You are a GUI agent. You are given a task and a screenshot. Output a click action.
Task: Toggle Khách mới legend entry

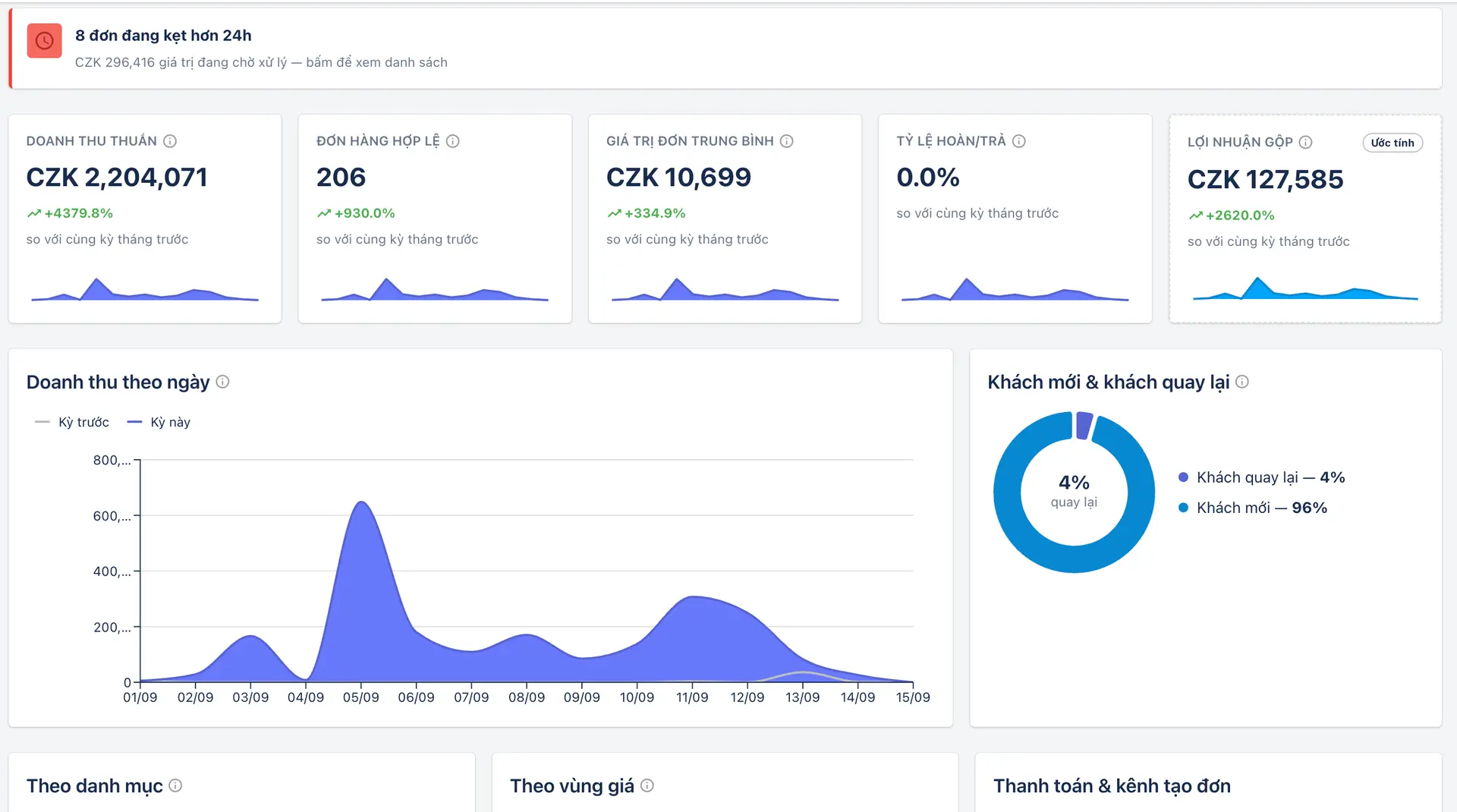[1253, 508]
